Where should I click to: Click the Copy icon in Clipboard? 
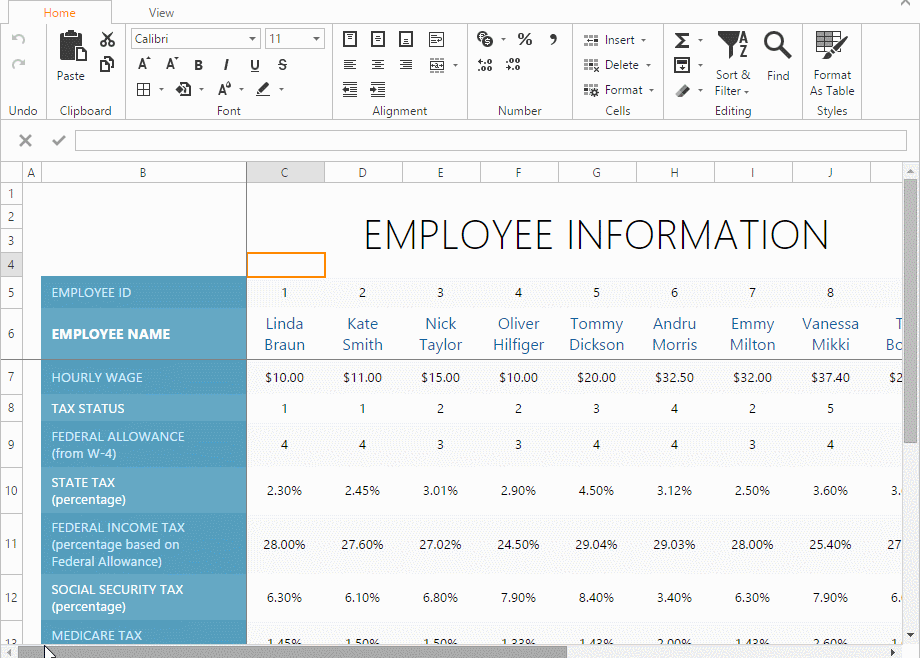[x=107, y=64]
